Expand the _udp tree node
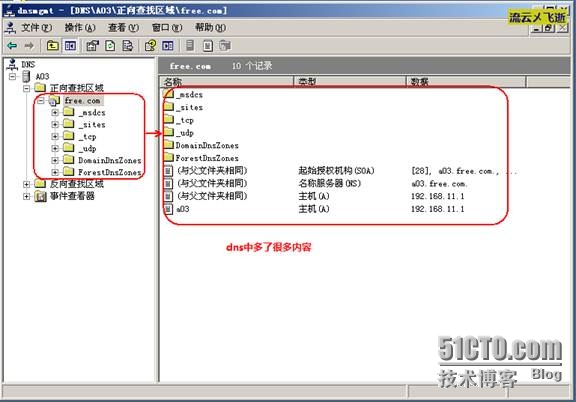576x402 pixels. coord(55,148)
